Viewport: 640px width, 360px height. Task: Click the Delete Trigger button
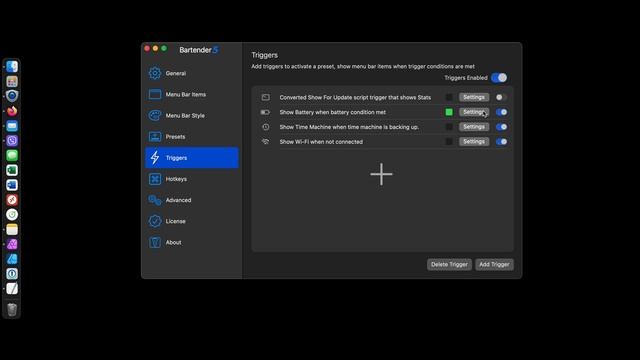(x=449, y=264)
